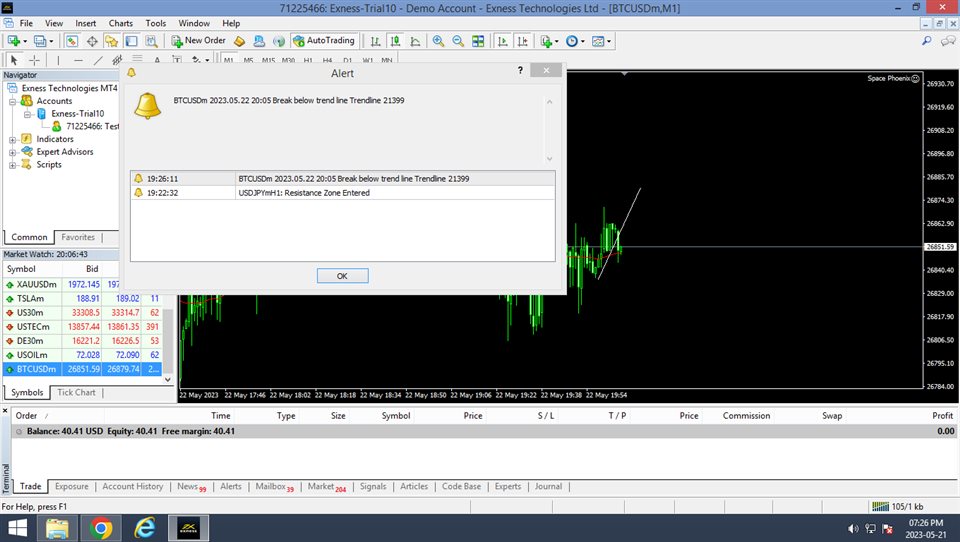Open the Profiles dropdown arrow
The height and width of the screenshot is (542, 960).
(x=51, y=42)
